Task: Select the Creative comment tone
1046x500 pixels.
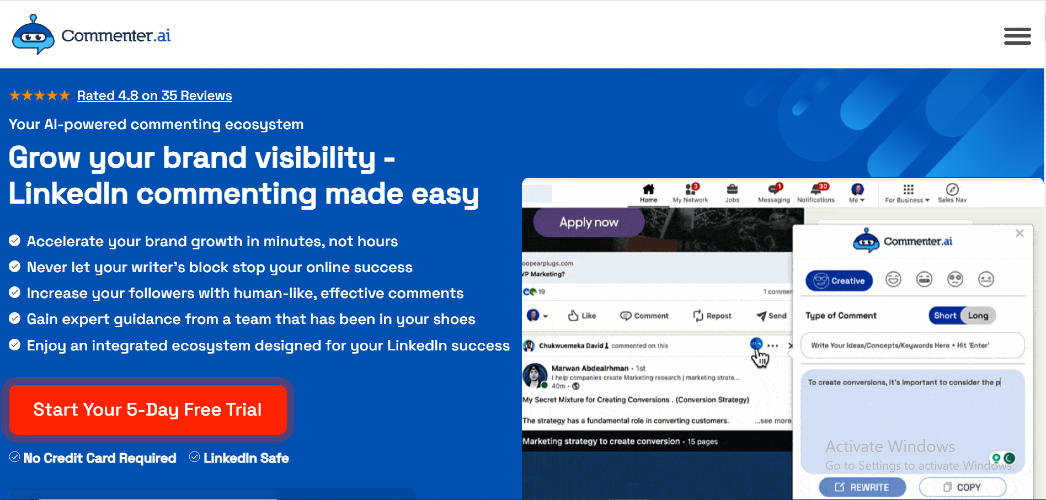Action: tap(839, 281)
